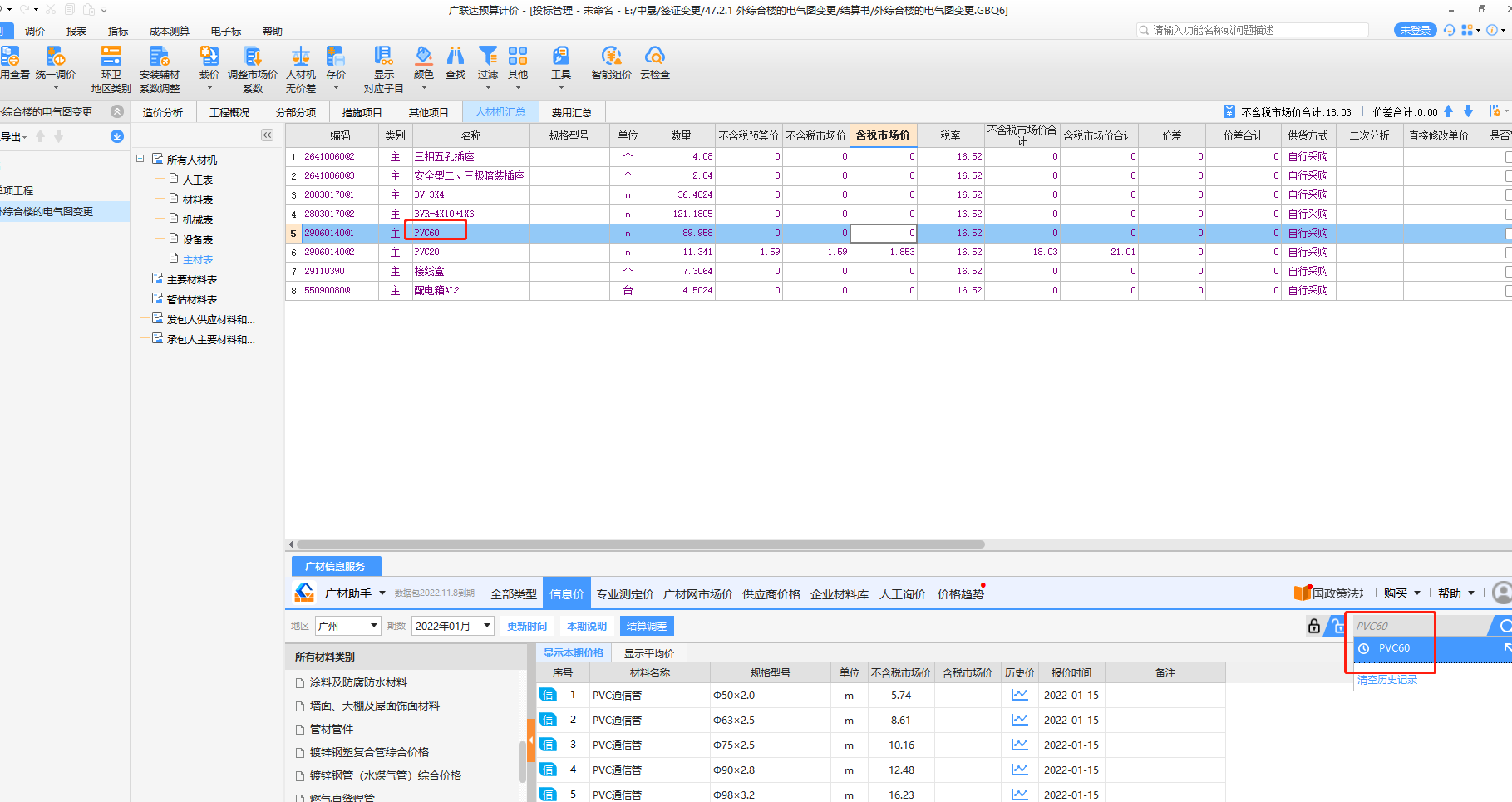This screenshot has width=1512, height=802.
Task: Toggle 显示本期价格 option
Action: click(x=574, y=653)
